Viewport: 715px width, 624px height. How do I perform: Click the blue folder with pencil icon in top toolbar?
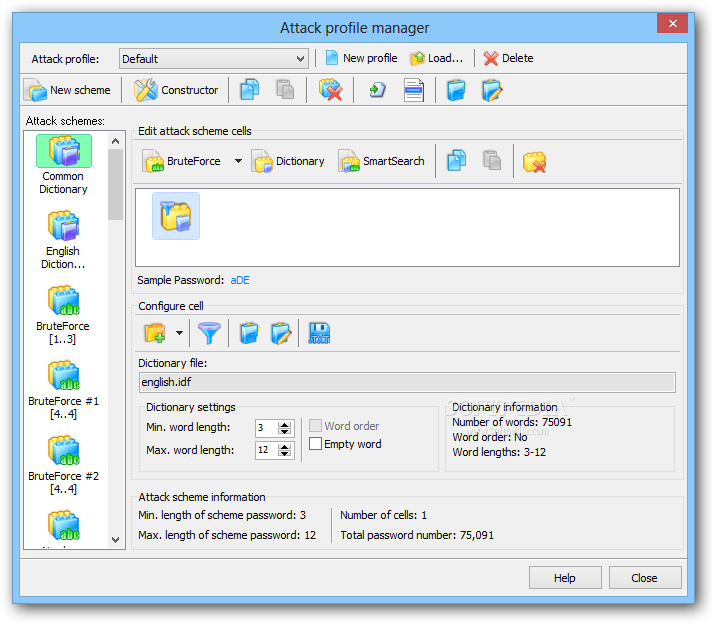click(x=492, y=90)
